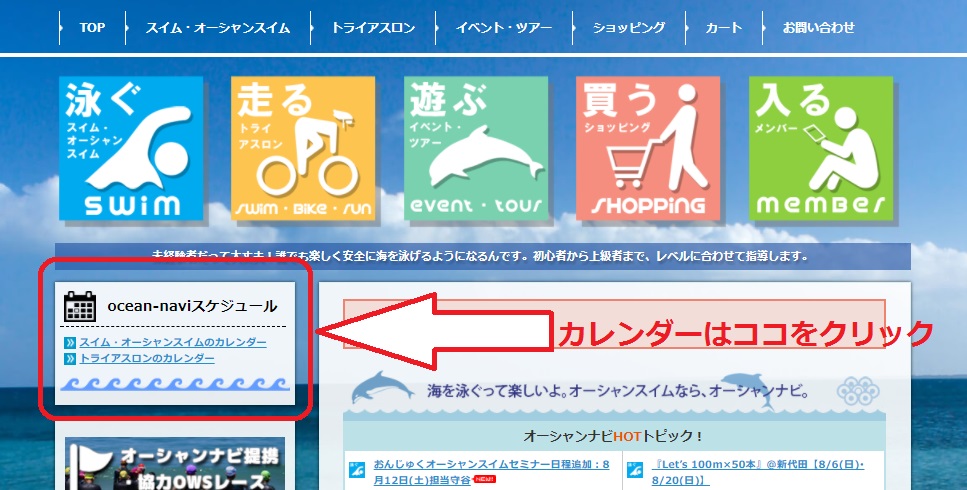Select トライアスロン in top navigation
Image resolution: width=967 pixels, height=490 pixels.
click(373, 28)
